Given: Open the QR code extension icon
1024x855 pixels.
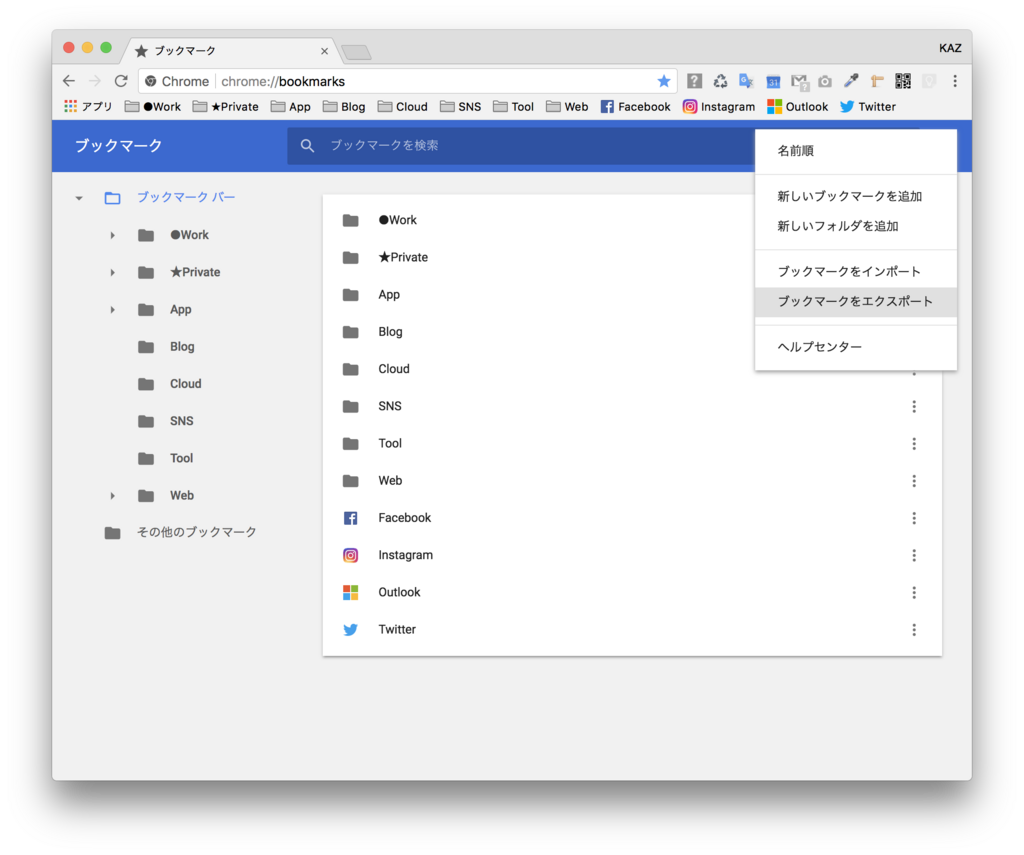Looking at the screenshot, I should pyautogui.click(x=903, y=81).
